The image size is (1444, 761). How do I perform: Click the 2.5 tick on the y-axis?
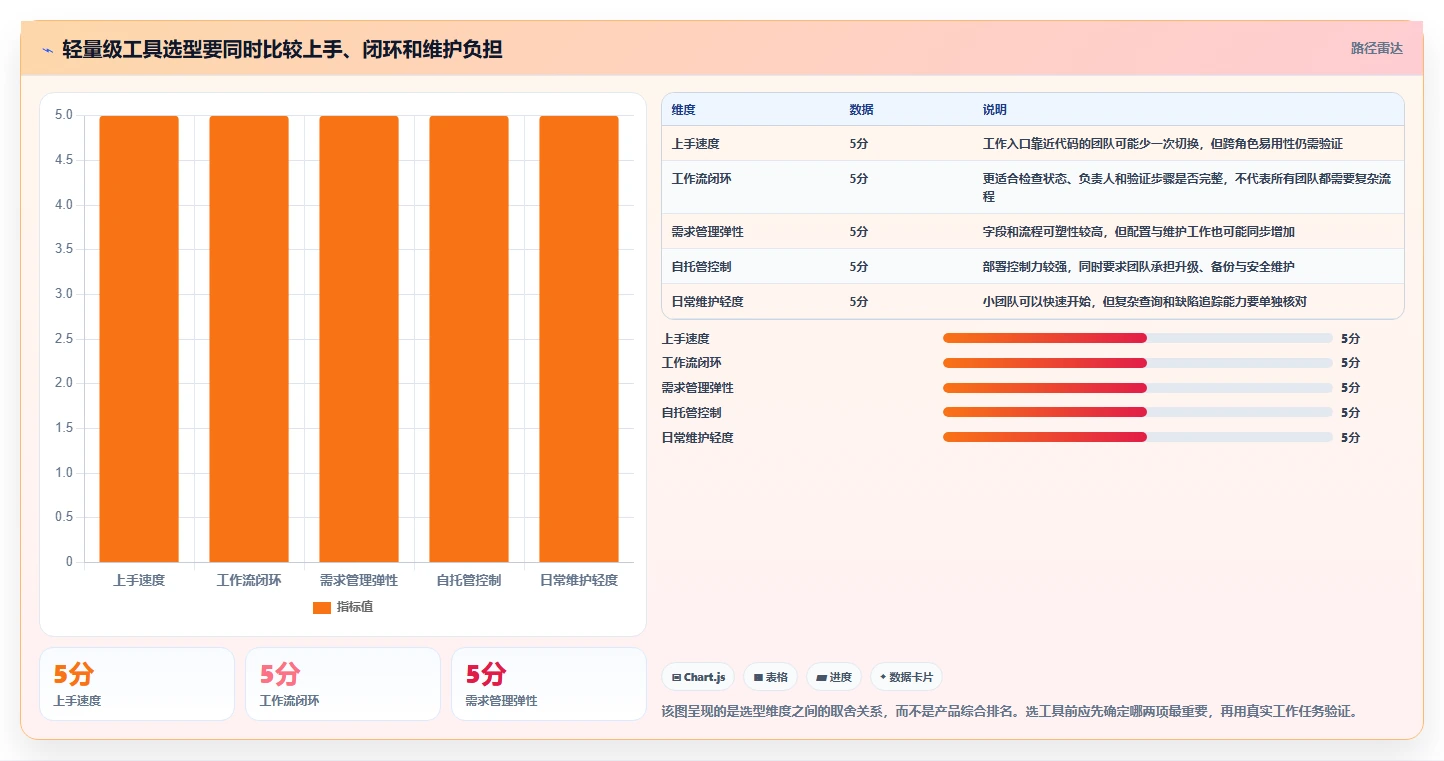click(x=64, y=339)
